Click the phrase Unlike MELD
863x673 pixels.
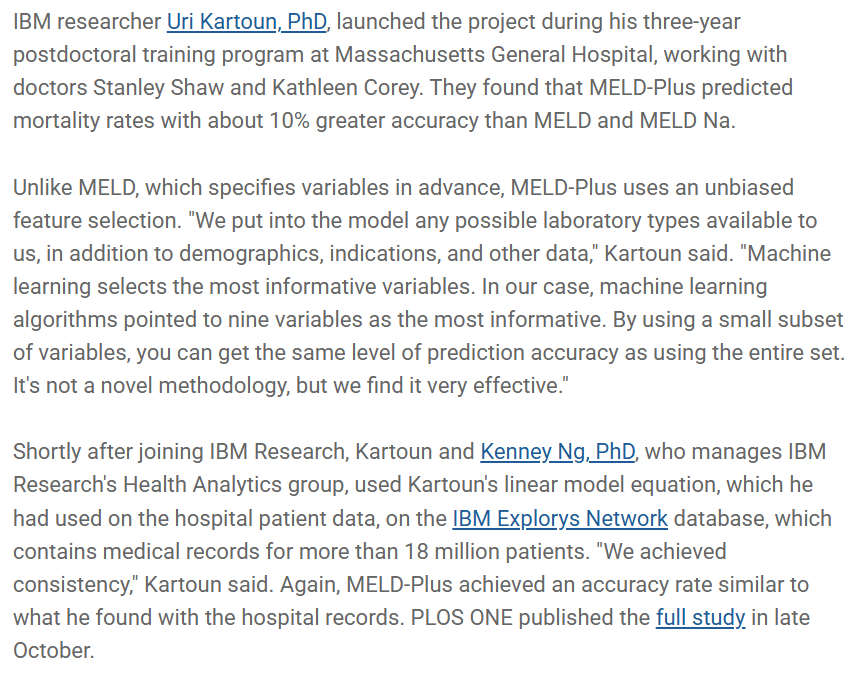(74, 188)
